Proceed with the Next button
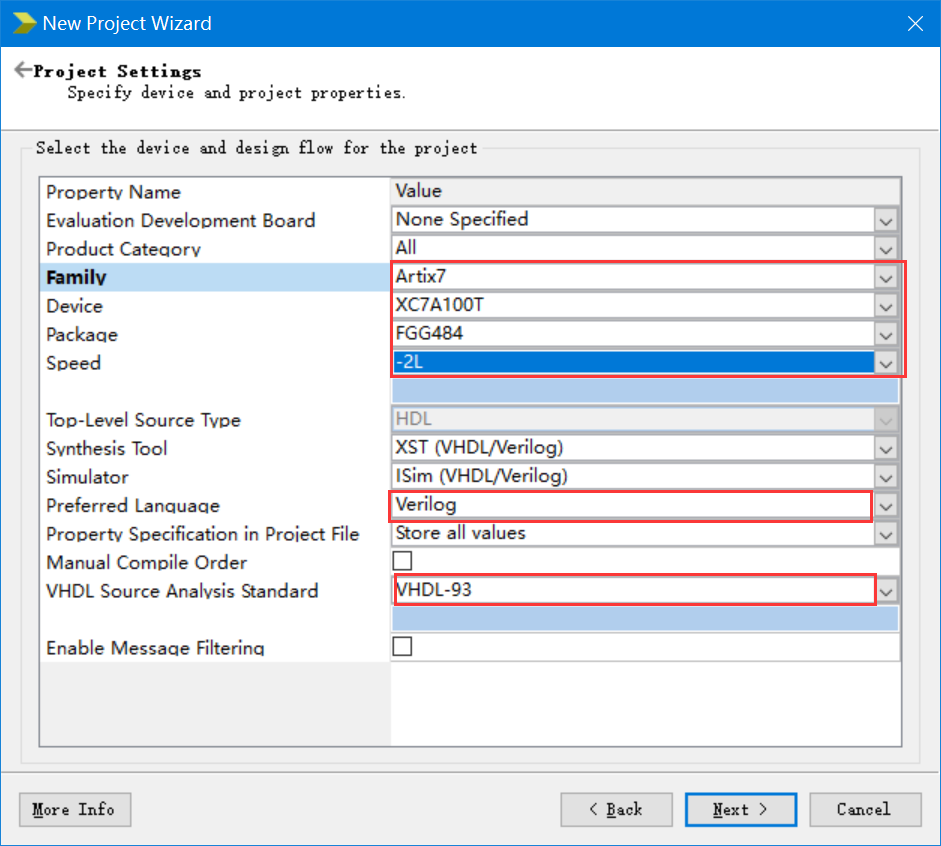Viewport: 941px width, 846px height. pyautogui.click(x=741, y=809)
